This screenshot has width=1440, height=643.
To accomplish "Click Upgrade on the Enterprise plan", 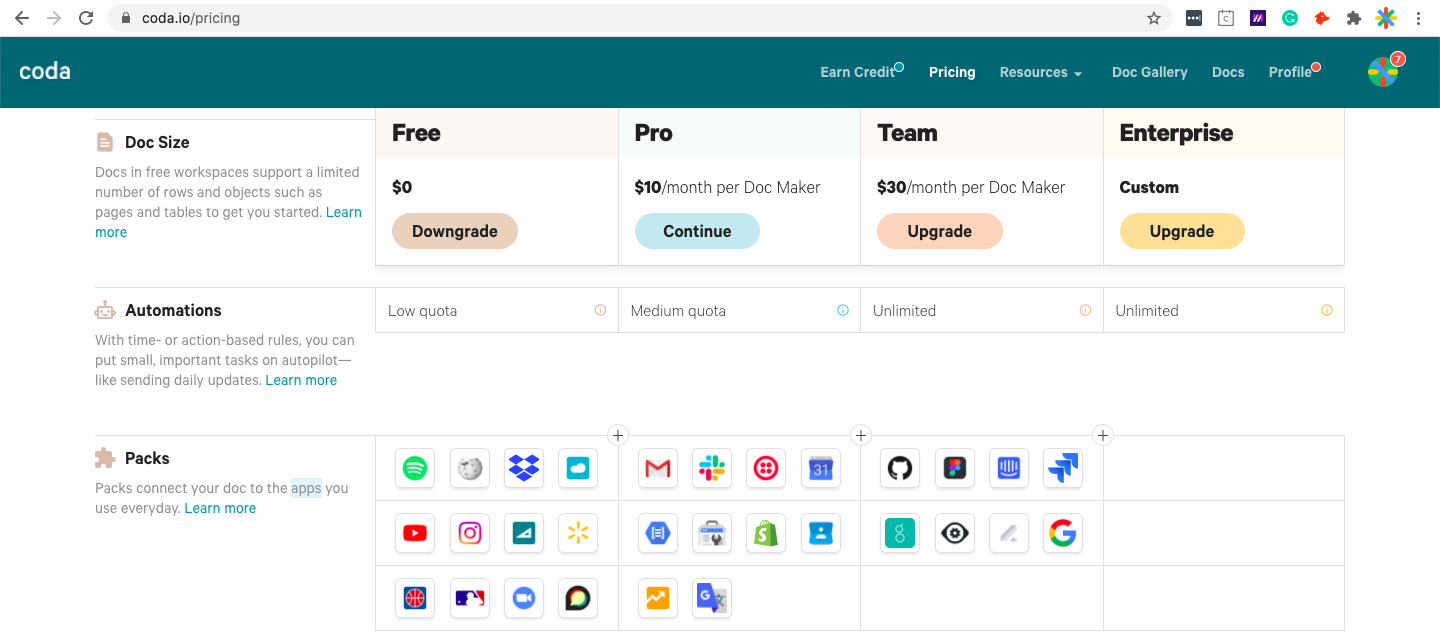I will coord(1182,231).
